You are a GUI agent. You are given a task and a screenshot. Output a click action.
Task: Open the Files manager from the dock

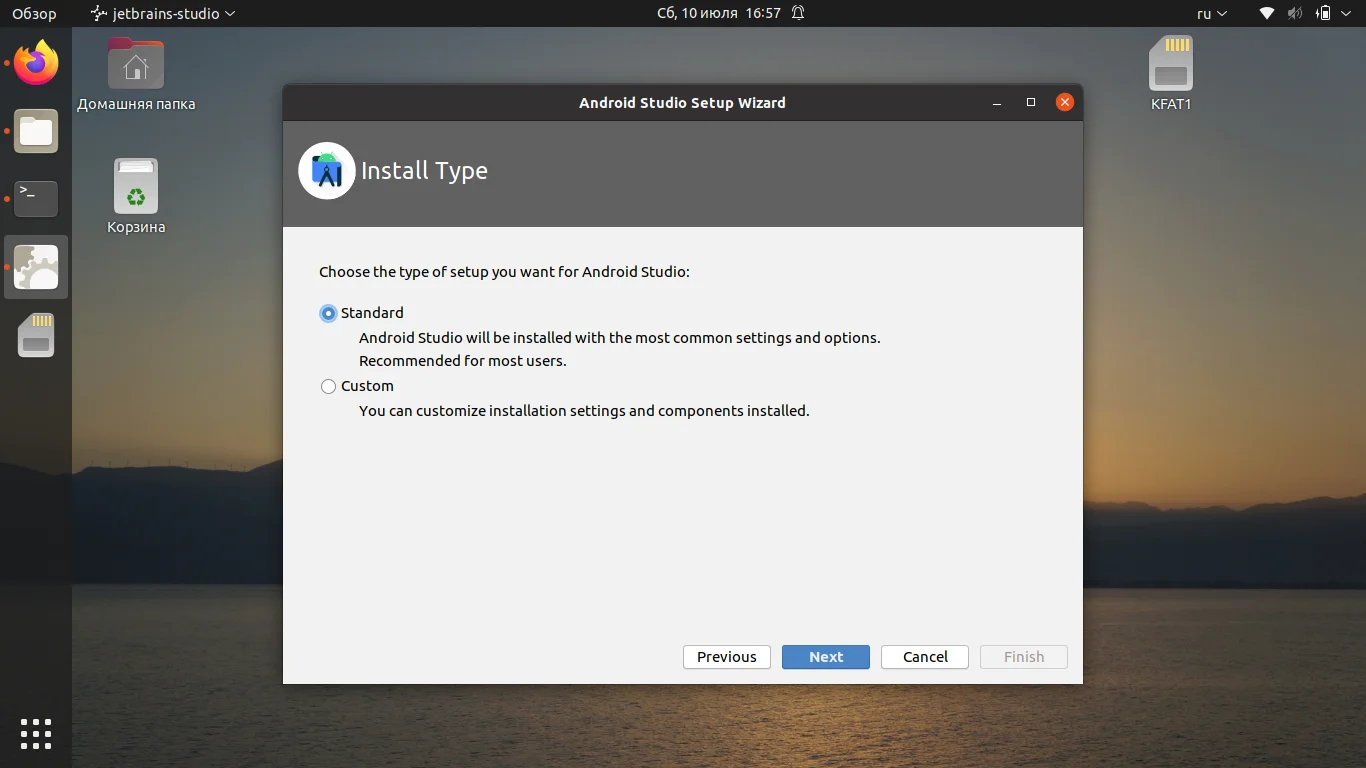tap(36, 132)
